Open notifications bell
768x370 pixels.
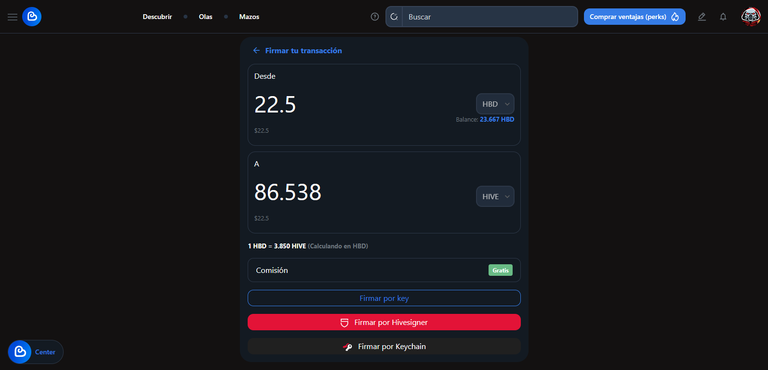click(x=723, y=17)
